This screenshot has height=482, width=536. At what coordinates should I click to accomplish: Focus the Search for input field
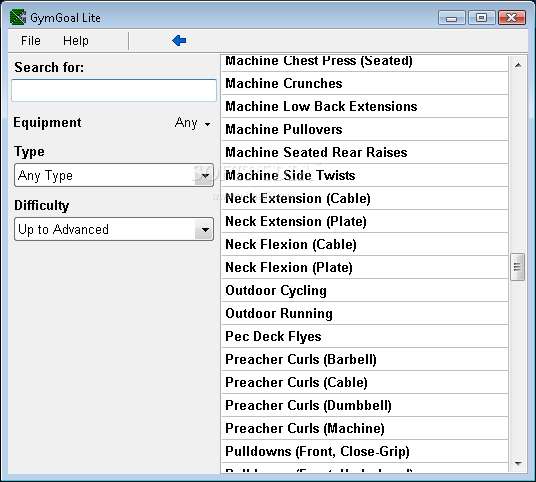click(x=114, y=91)
